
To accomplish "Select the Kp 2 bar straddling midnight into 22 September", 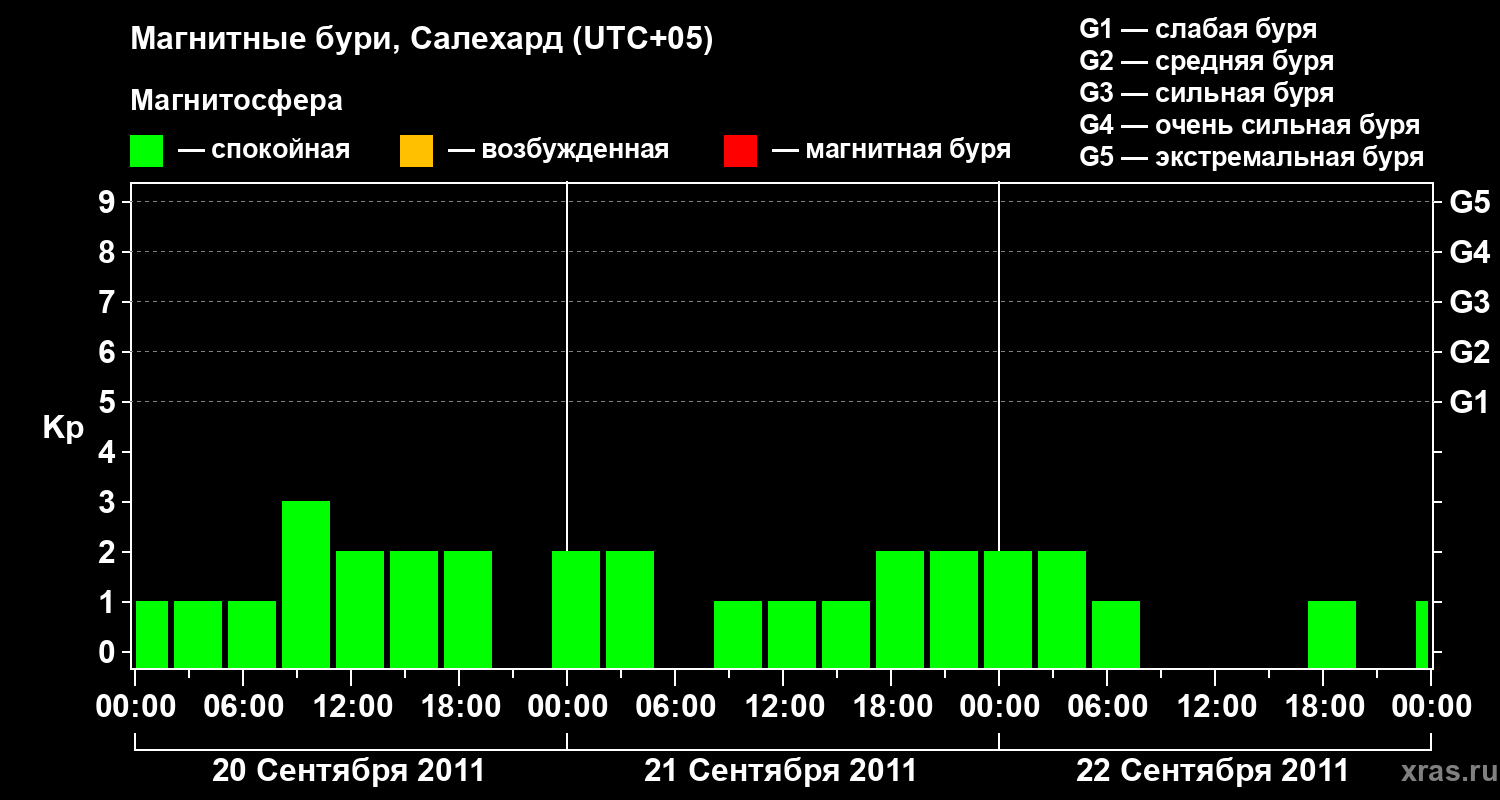I will pos(1008,609).
